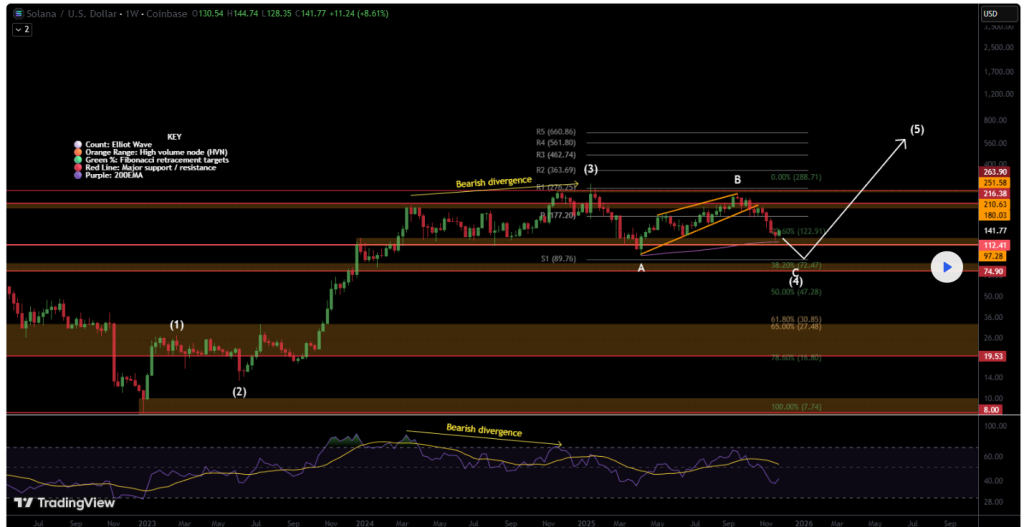Select the 112.41 red support price label
The width and height of the screenshot is (1024, 527).
pos(992,245)
